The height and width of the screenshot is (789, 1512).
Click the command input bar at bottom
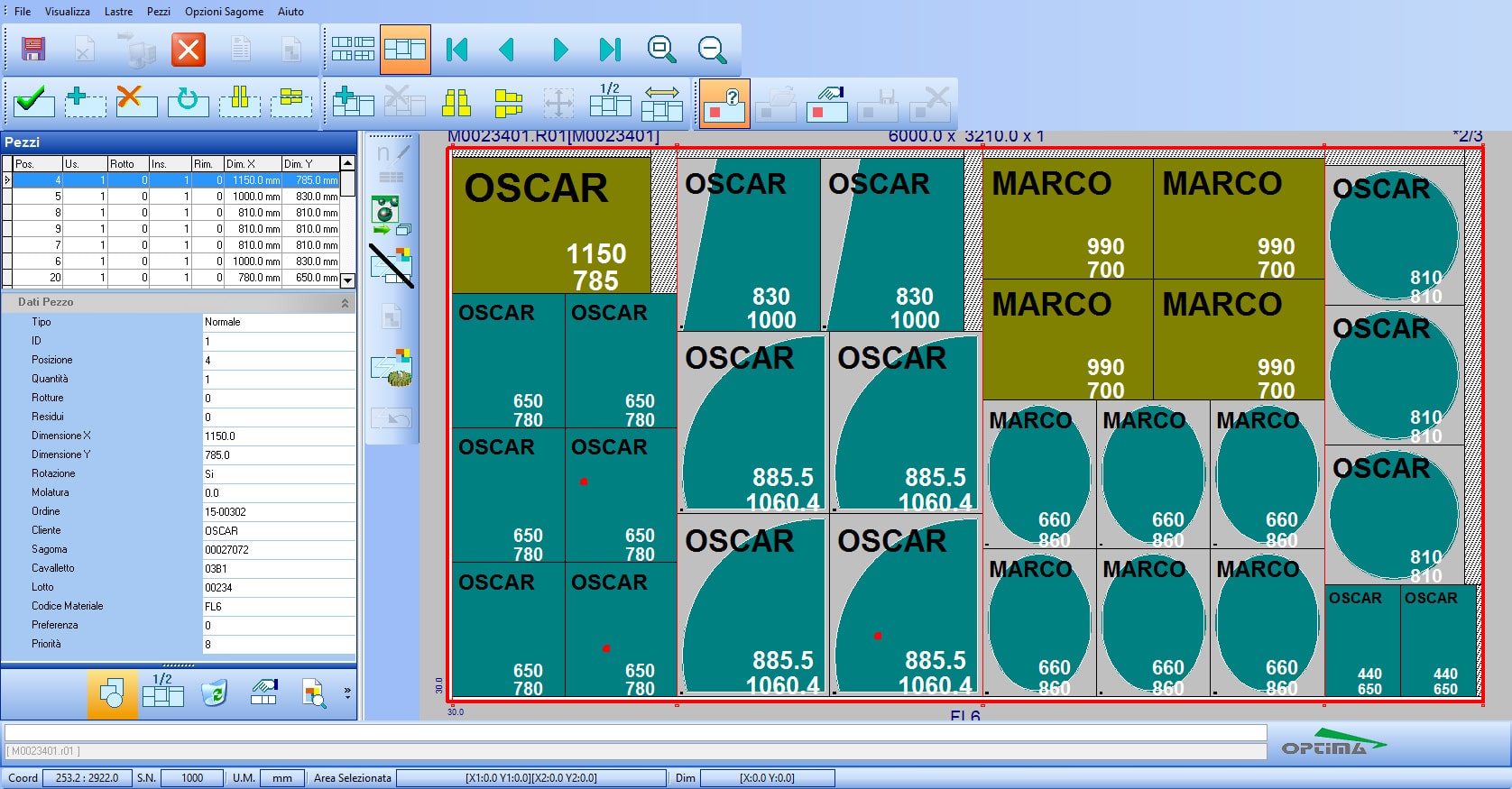(x=636, y=733)
